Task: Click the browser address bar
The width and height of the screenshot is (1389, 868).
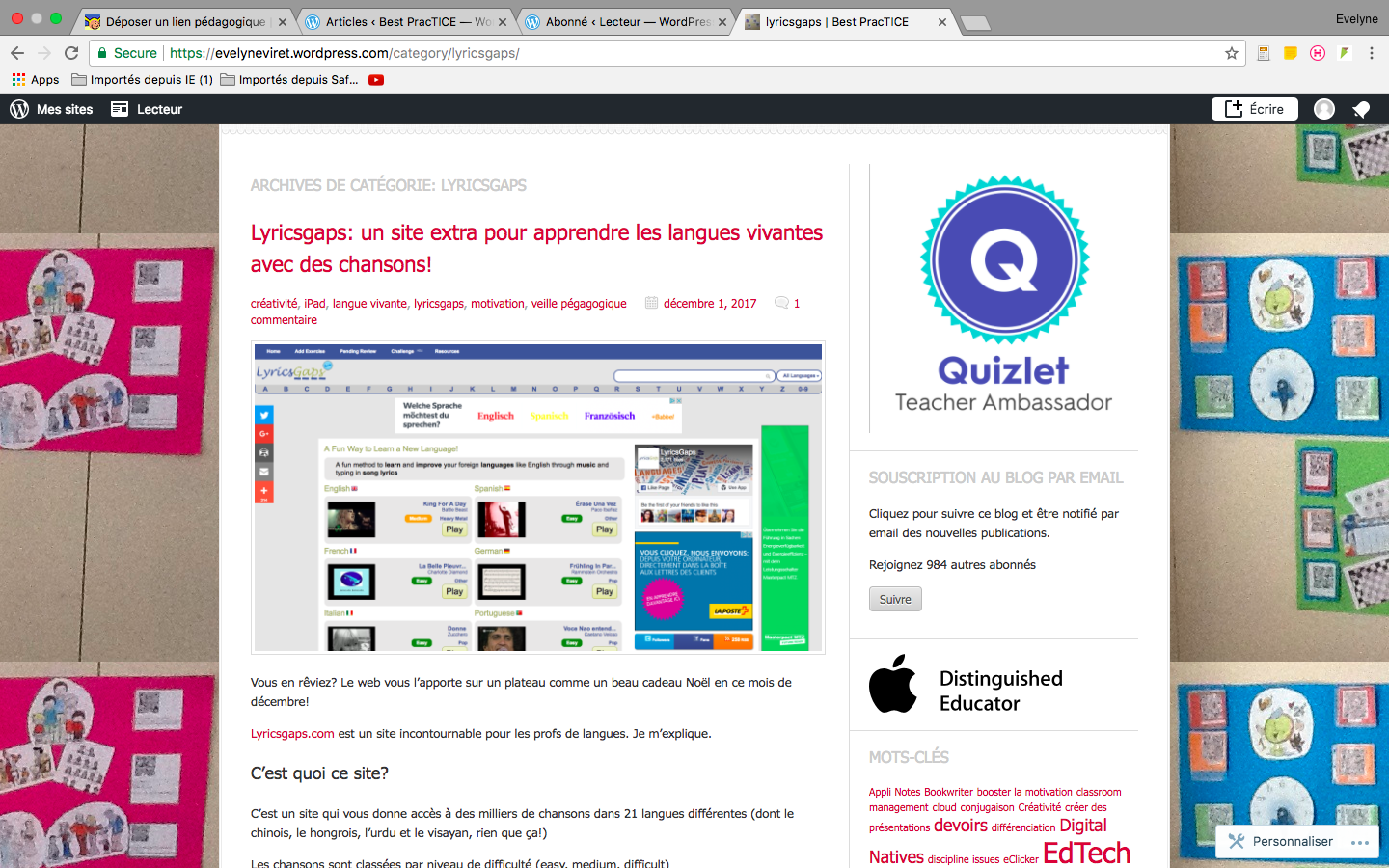Action: click(x=675, y=53)
